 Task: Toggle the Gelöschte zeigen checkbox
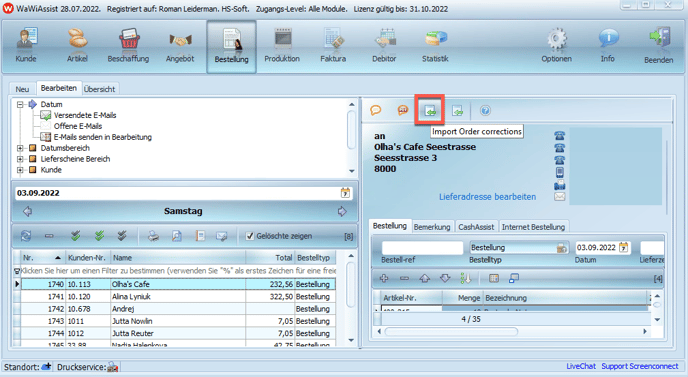click(250, 236)
